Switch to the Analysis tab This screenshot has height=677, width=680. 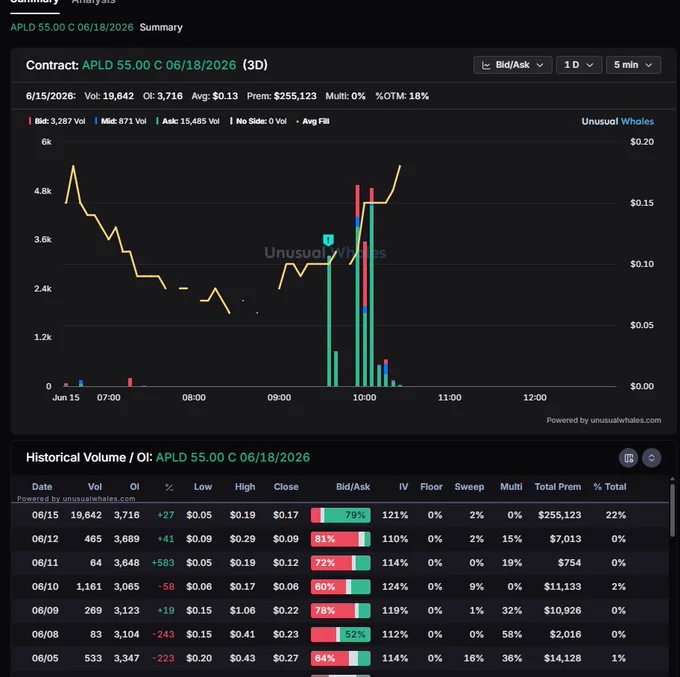[93, 2]
